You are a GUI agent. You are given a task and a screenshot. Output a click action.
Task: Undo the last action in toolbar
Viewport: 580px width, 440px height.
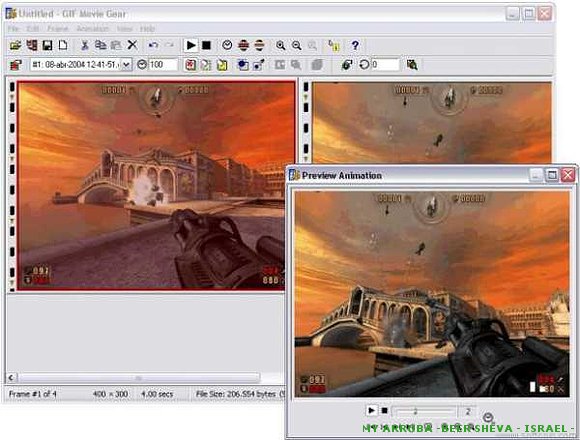[153, 45]
